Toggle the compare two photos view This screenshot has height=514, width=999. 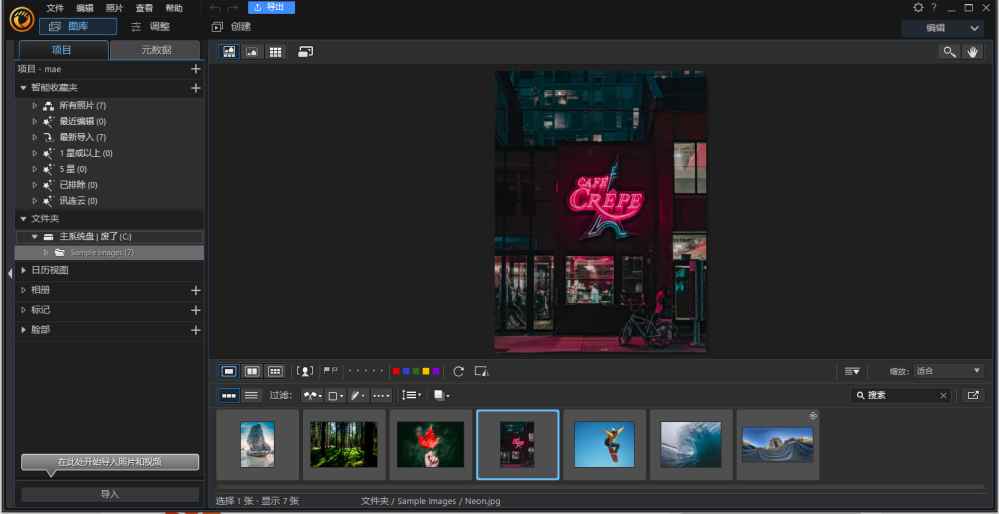(x=252, y=371)
